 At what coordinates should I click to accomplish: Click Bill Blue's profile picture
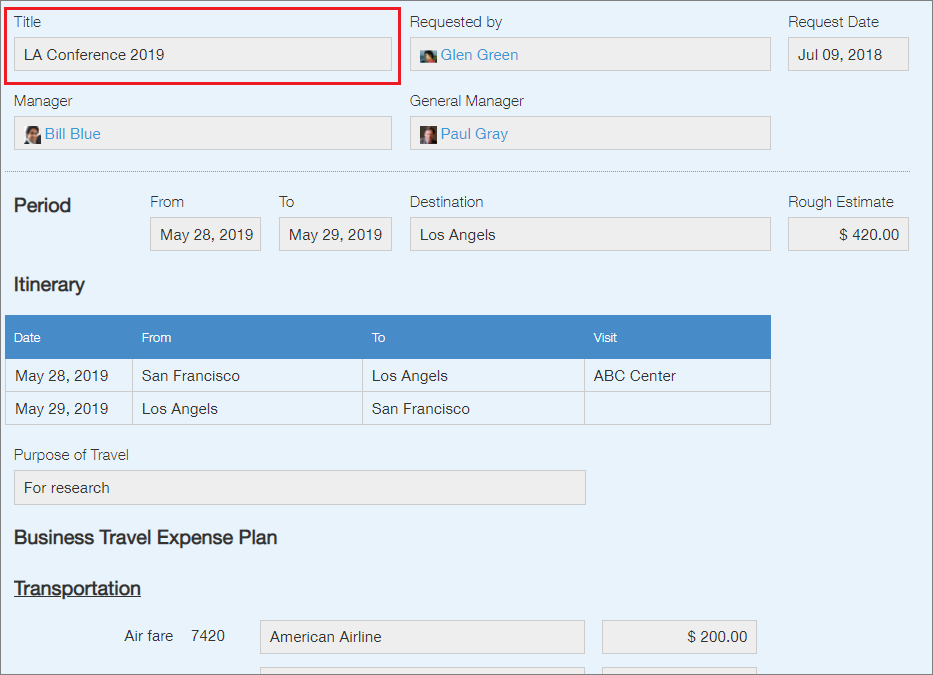pos(33,134)
